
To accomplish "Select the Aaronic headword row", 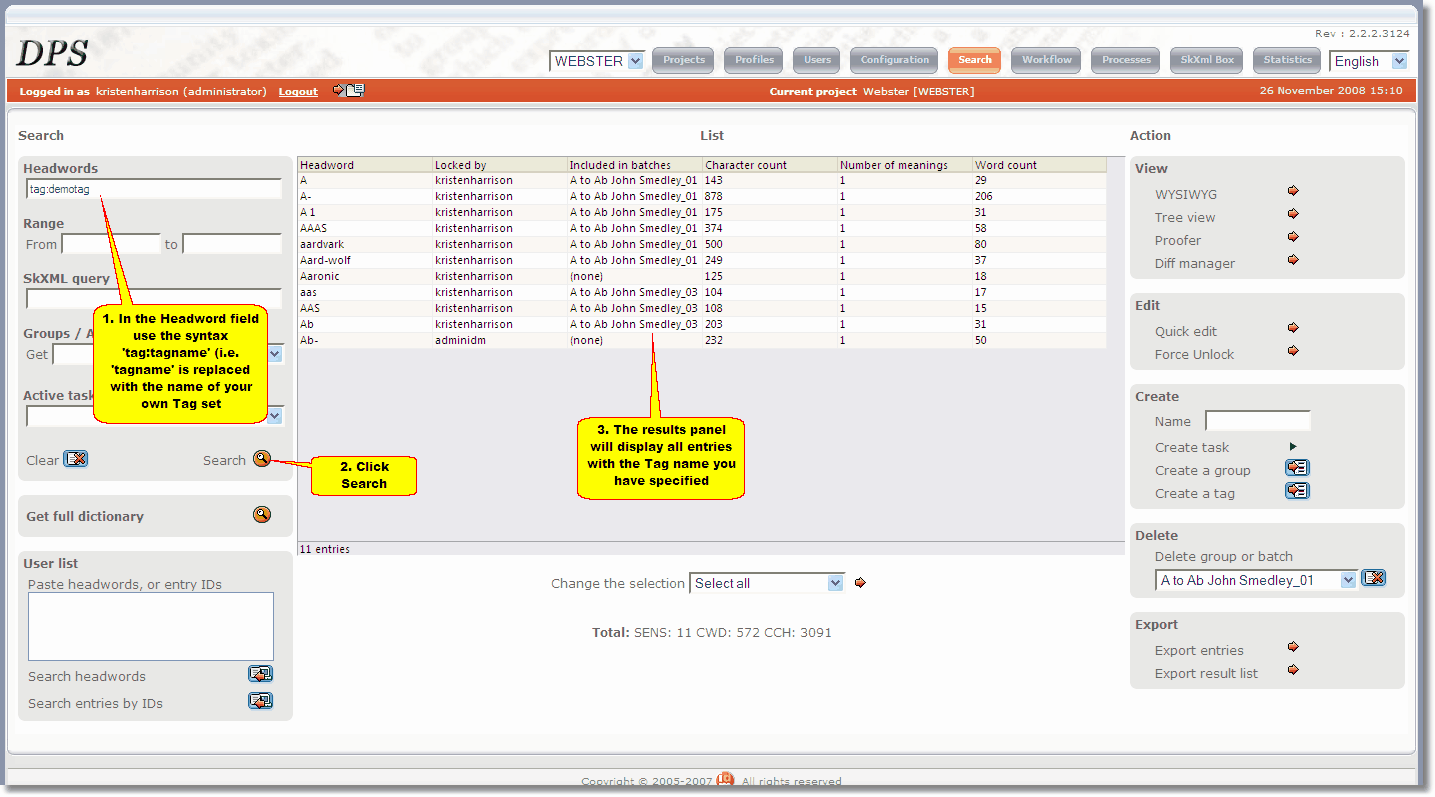I will tap(702, 276).
